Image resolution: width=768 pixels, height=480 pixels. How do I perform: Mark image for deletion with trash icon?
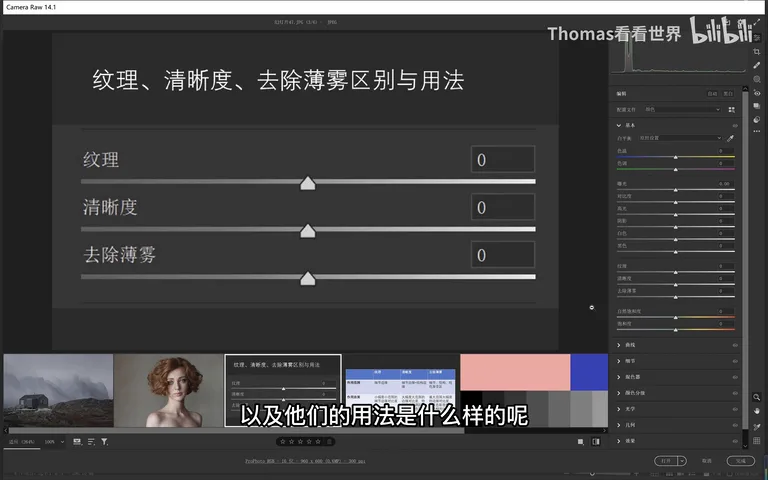click(330, 442)
